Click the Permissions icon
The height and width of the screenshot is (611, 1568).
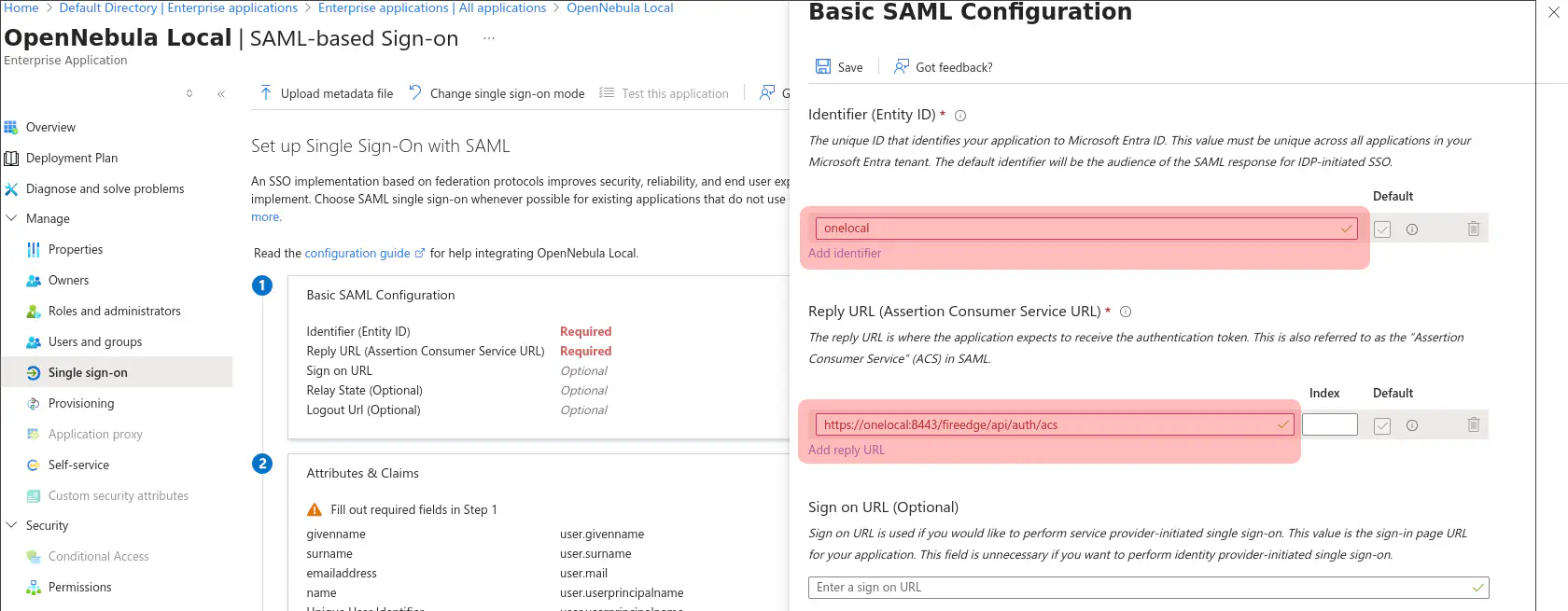(34, 587)
